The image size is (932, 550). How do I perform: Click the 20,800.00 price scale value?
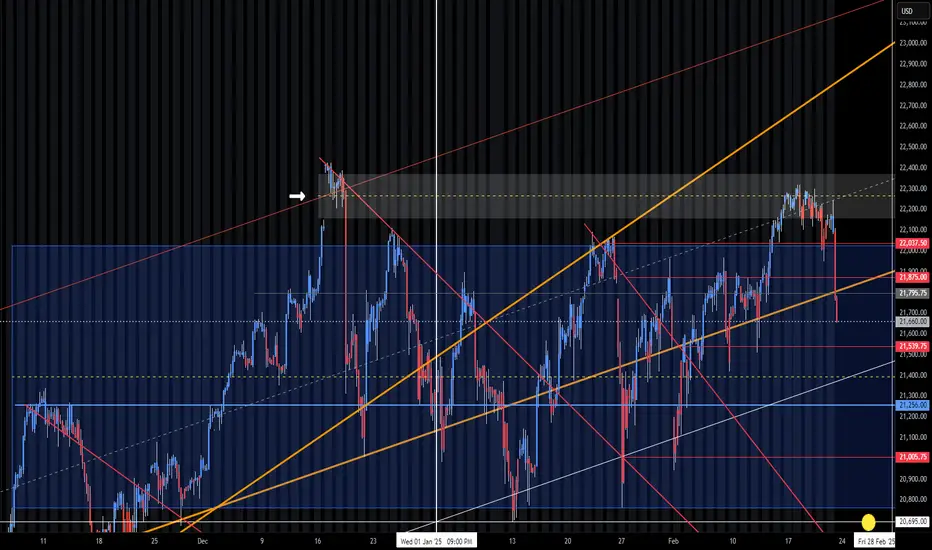click(913, 499)
